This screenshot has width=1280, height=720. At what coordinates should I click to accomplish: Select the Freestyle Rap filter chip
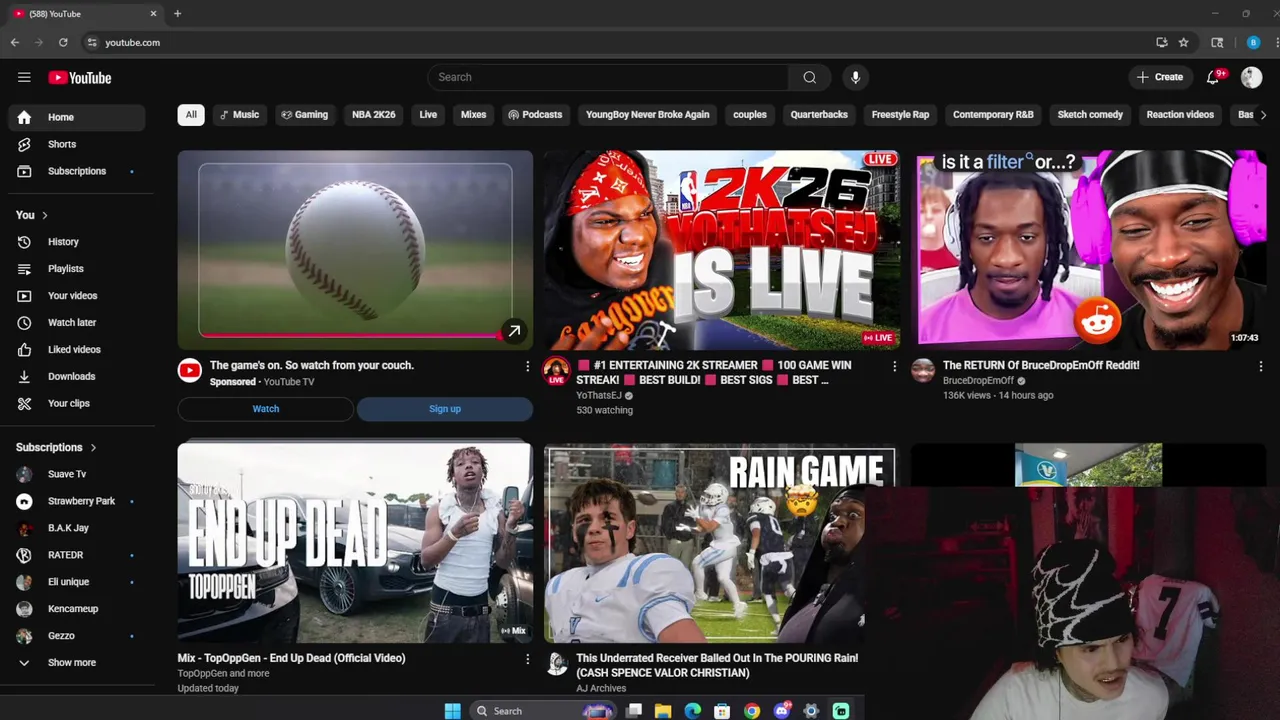click(x=900, y=115)
